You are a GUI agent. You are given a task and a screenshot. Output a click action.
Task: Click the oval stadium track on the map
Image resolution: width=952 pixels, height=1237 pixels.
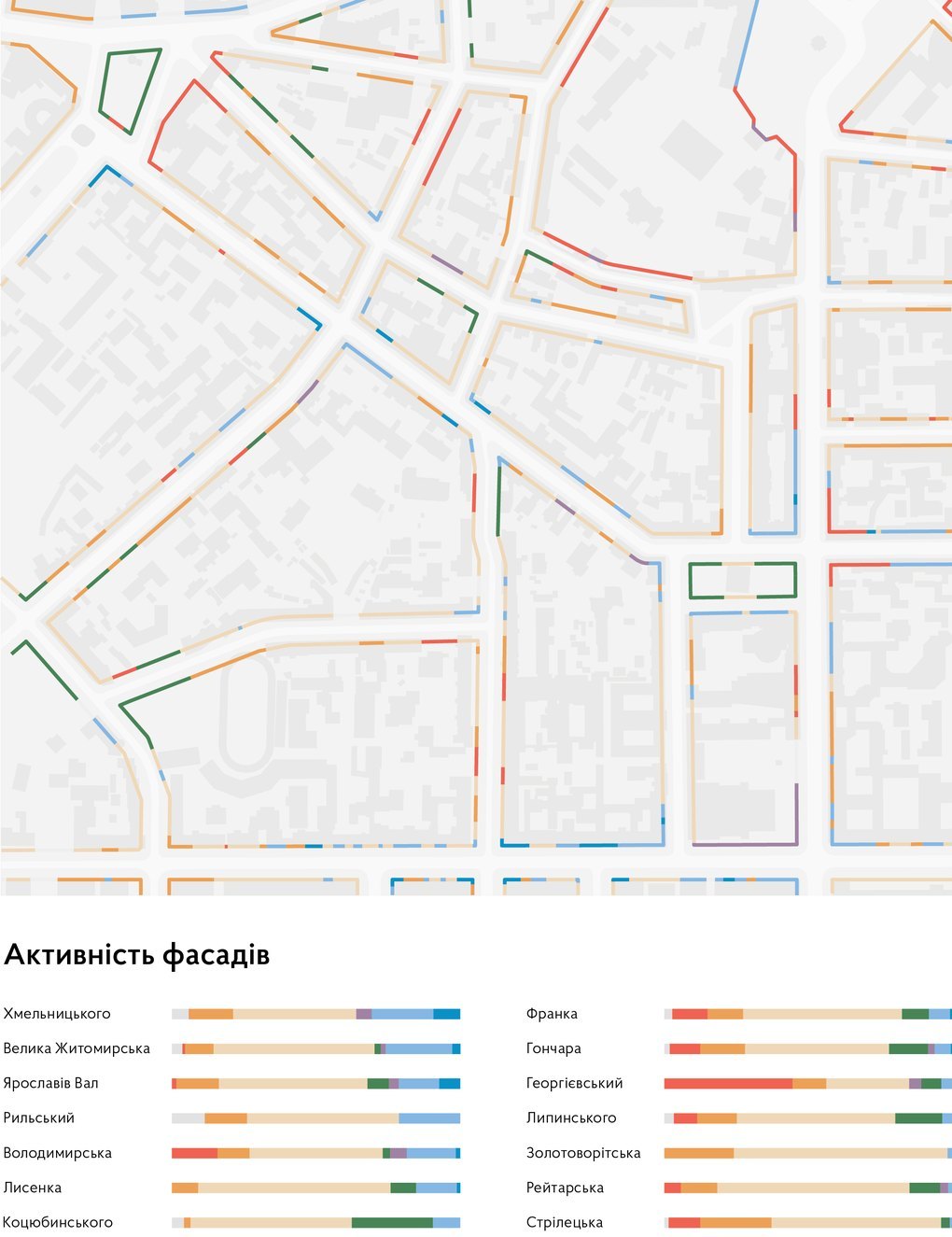pos(245,711)
